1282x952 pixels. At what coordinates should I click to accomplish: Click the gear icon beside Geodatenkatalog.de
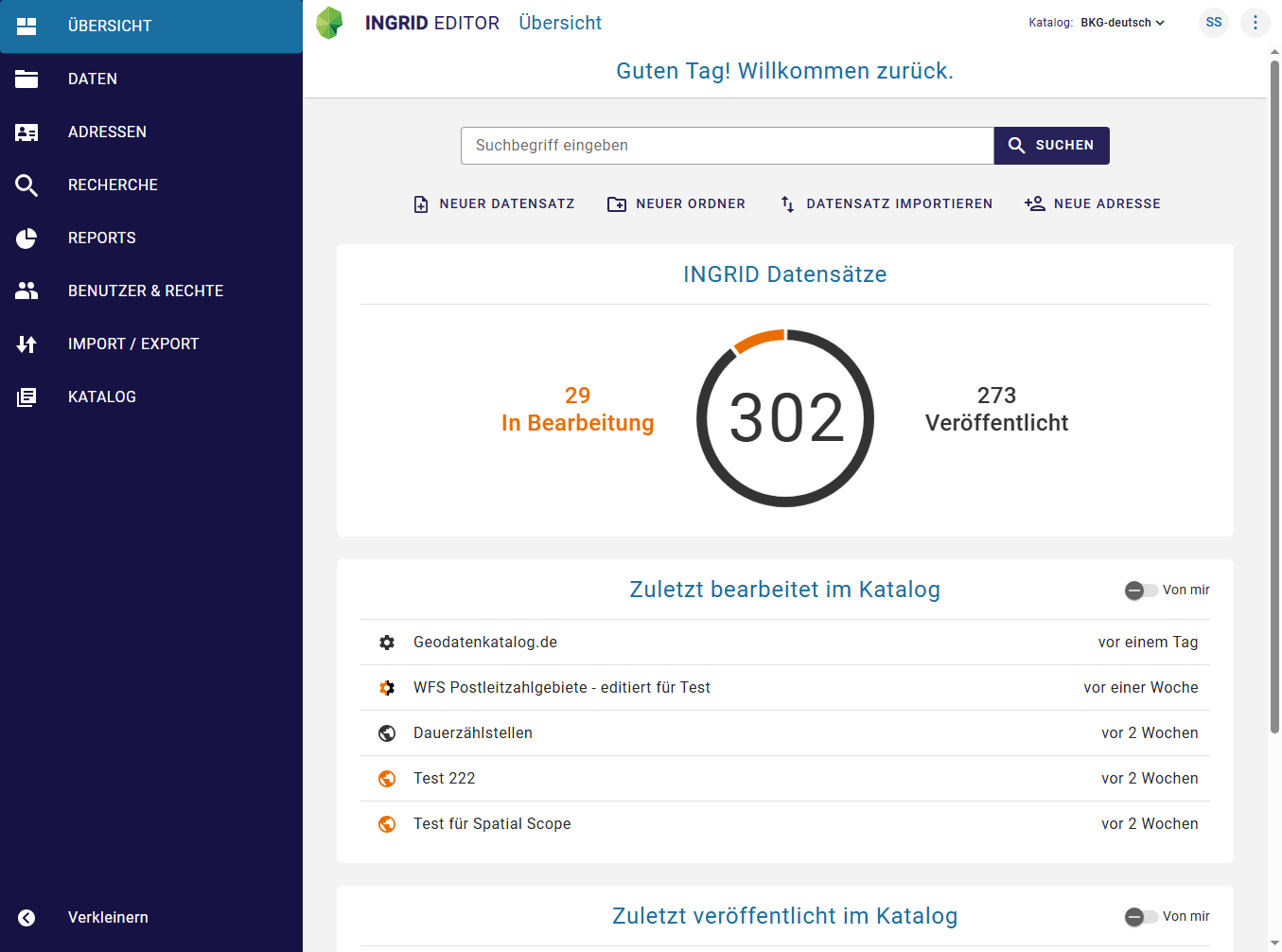(x=387, y=643)
